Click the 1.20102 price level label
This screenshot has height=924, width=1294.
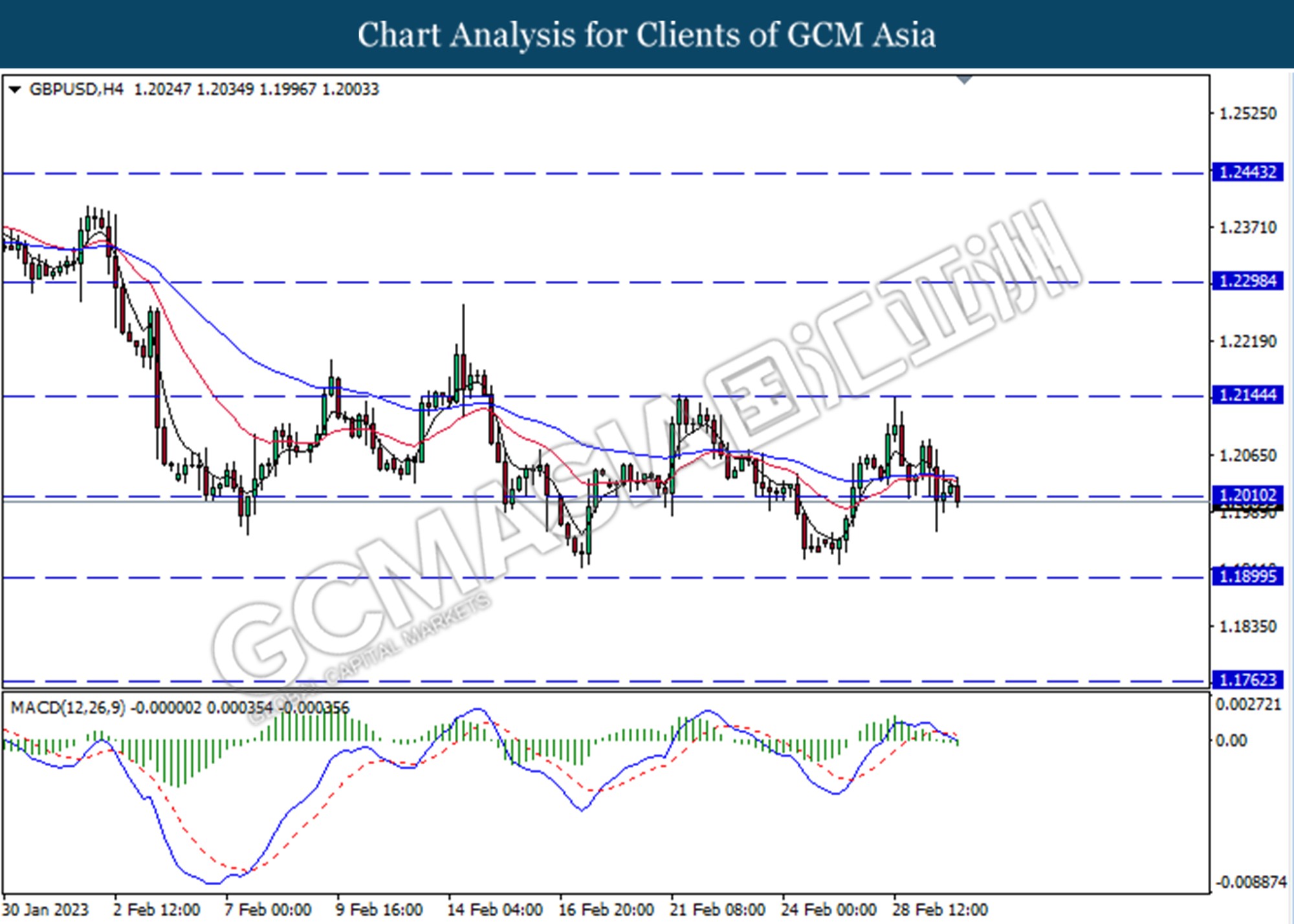(1247, 496)
